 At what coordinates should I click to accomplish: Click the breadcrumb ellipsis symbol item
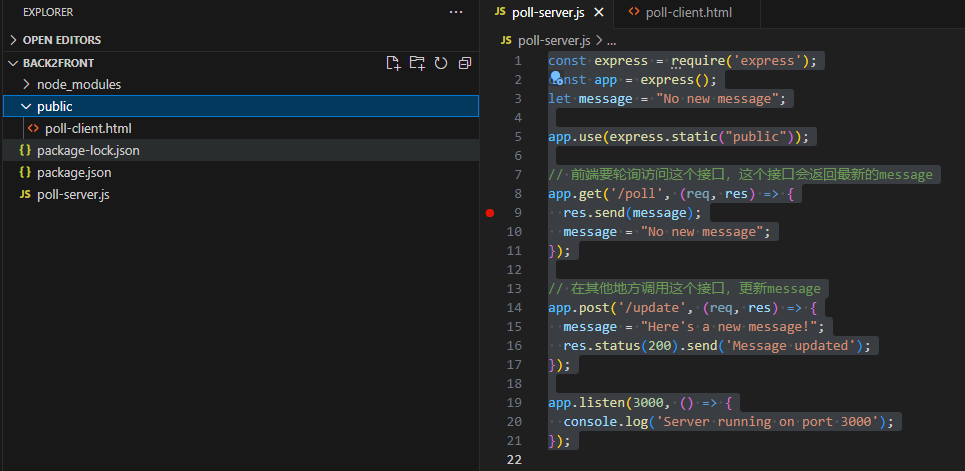(x=612, y=41)
